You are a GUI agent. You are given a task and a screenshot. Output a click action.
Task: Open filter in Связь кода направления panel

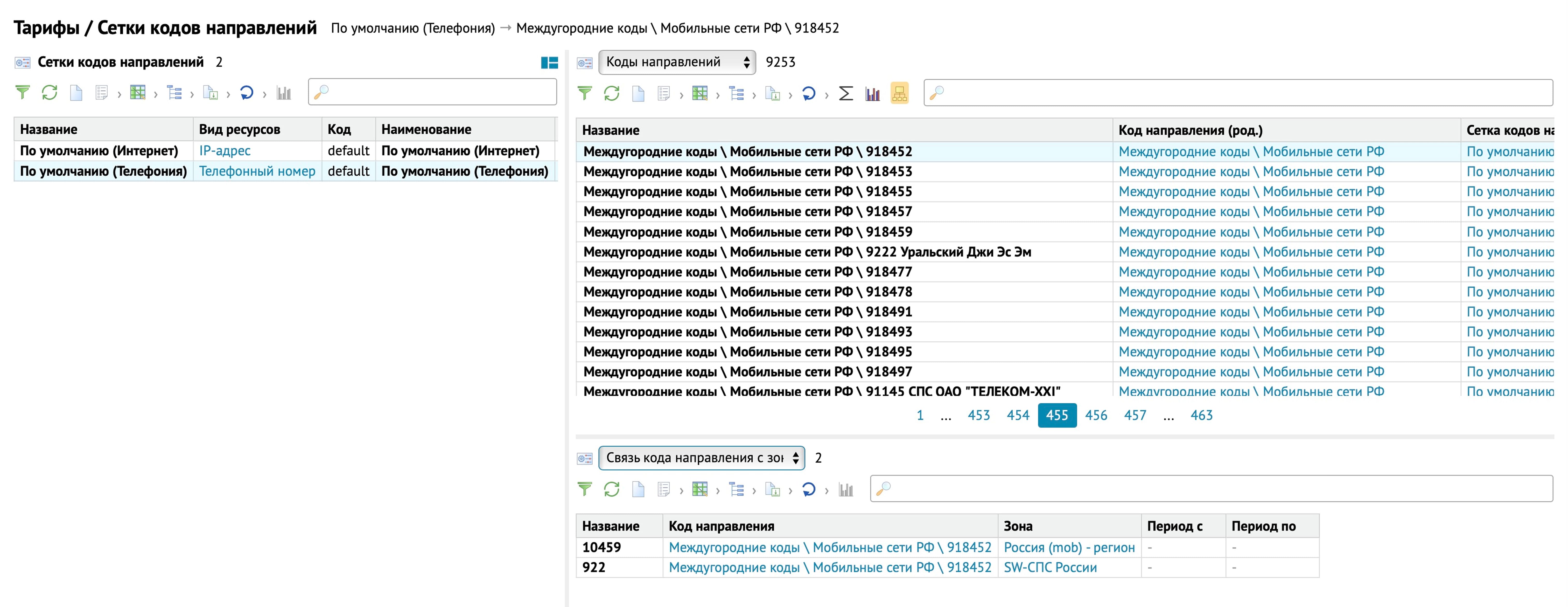585,489
